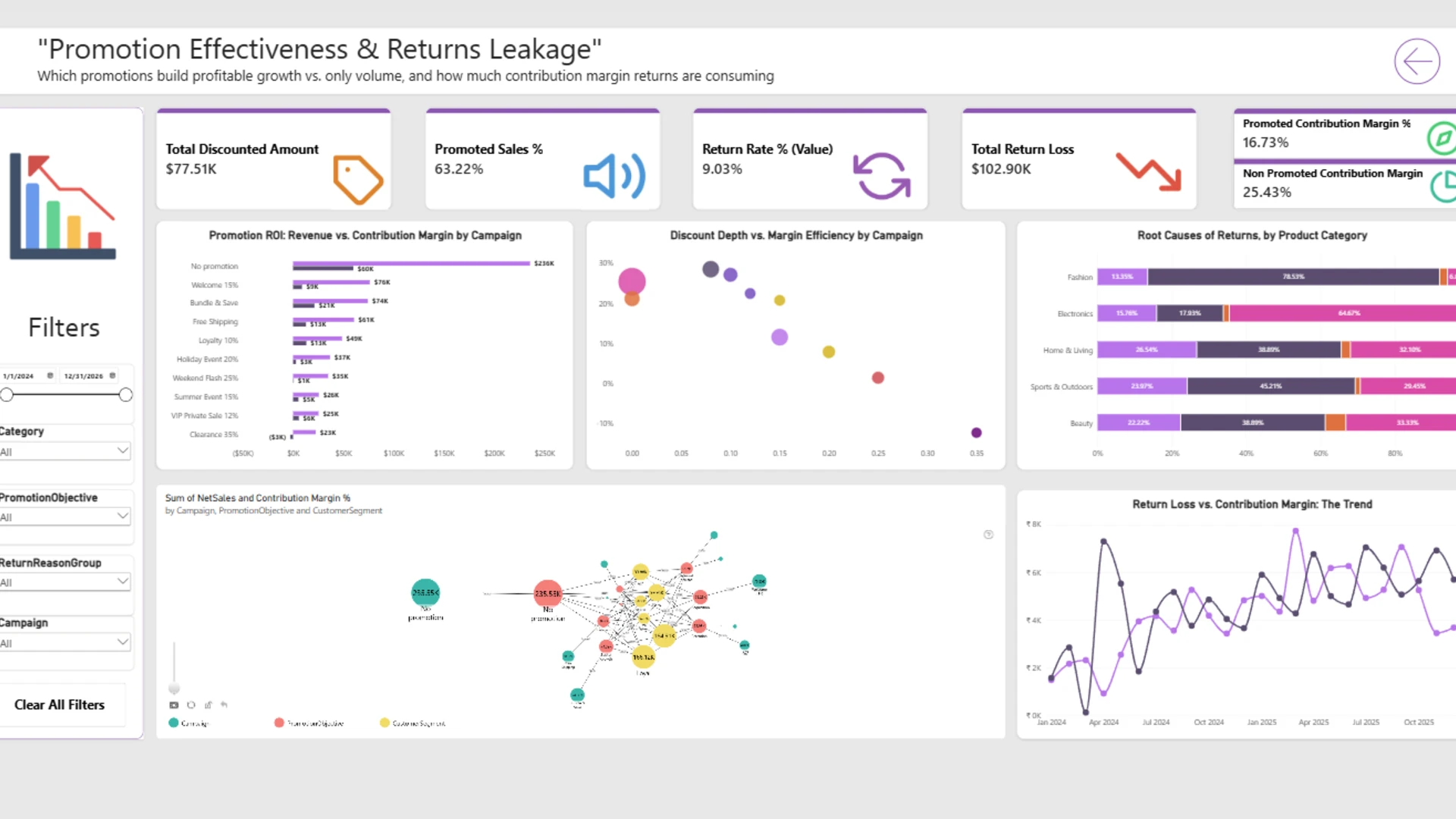1456x819 pixels.
Task: Click Clear All Filters button
Action: pos(60,704)
